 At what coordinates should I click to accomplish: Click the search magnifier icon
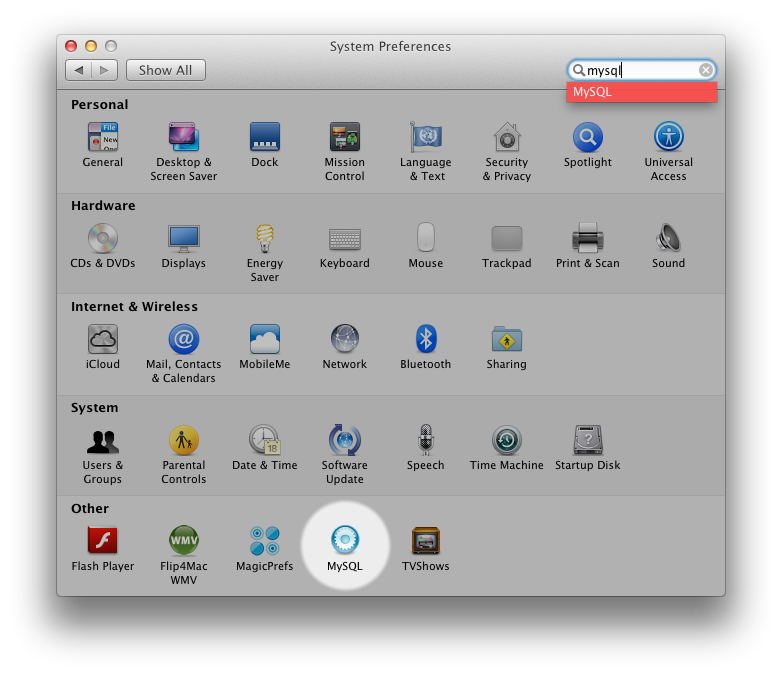click(x=579, y=70)
